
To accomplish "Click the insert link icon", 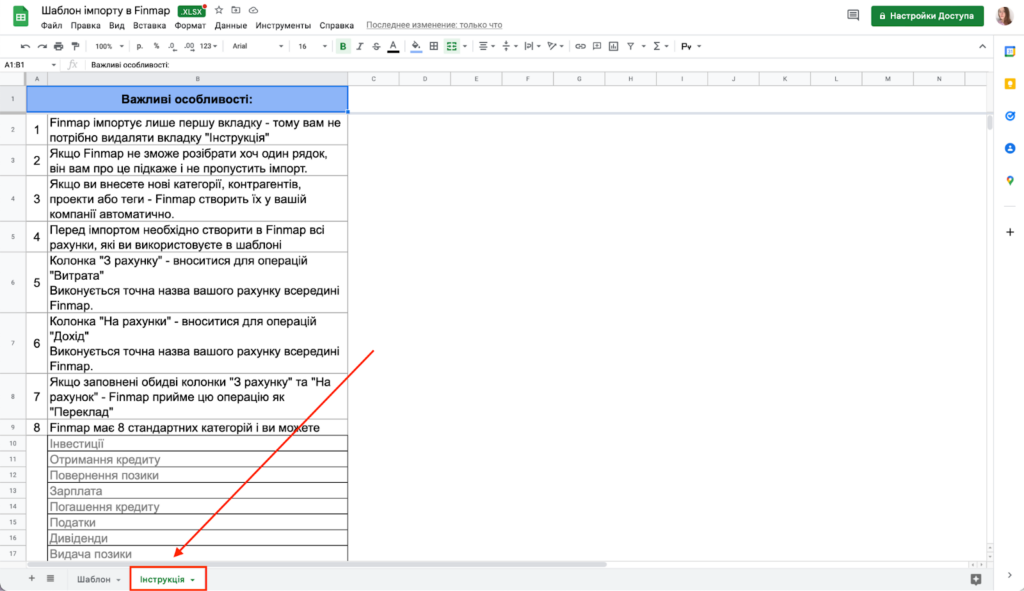I will 580,46.
